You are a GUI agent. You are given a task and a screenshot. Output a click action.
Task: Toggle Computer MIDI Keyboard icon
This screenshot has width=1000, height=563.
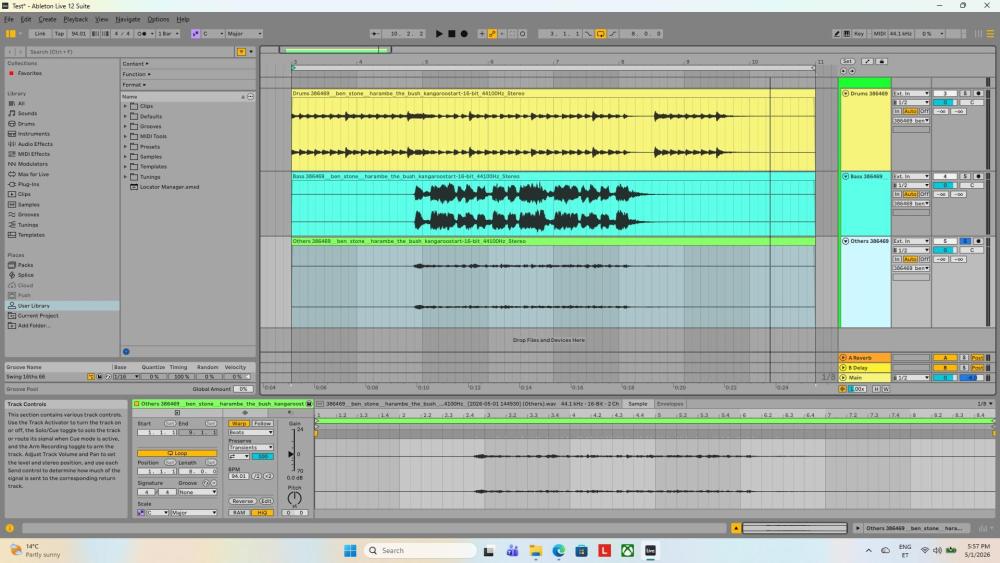pos(847,34)
